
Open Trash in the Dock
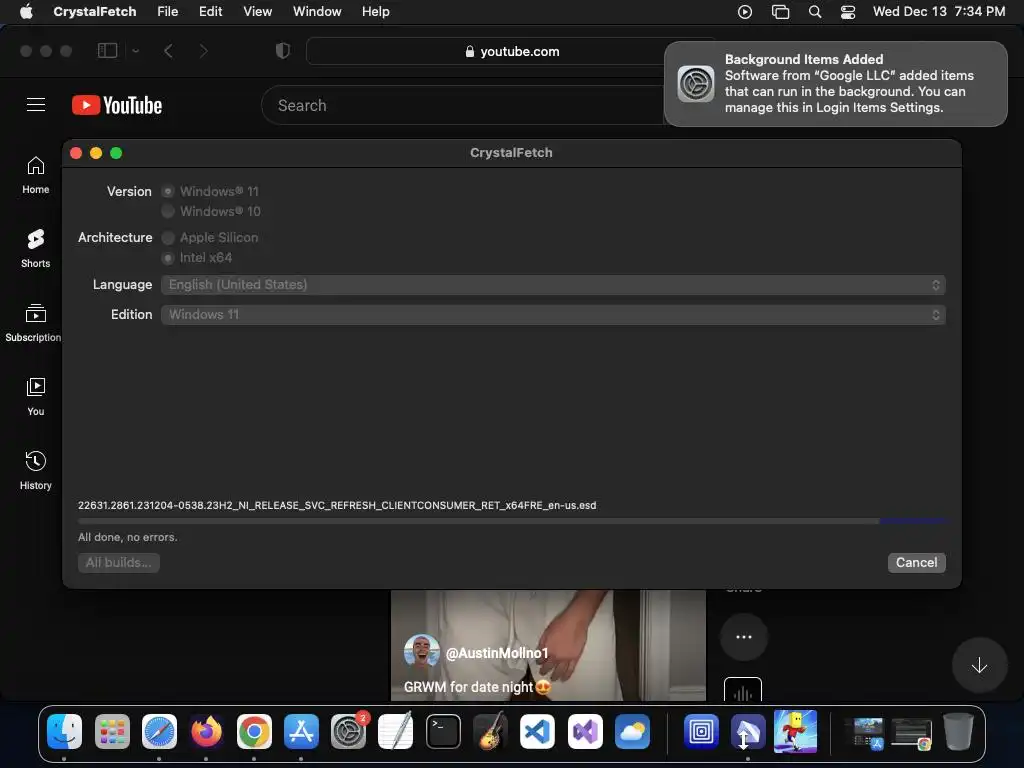[x=958, y=731]
